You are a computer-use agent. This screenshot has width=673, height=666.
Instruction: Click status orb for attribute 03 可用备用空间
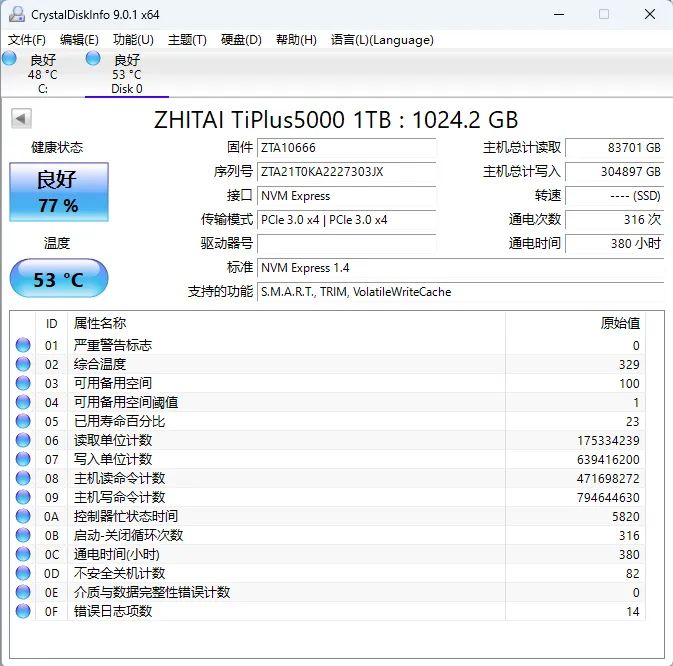pyautogui.click(x=23, y=383)
